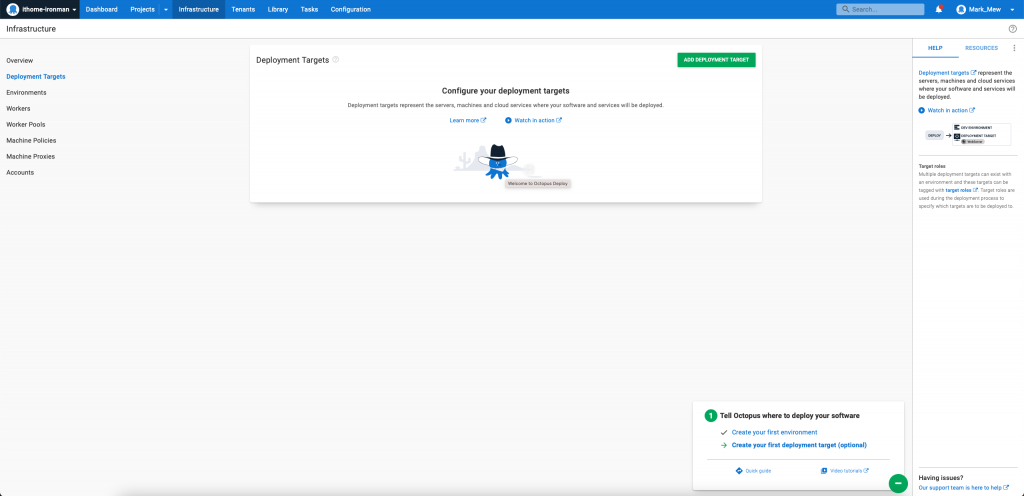Click the play icon in help panel
Image resolution: width=1024 pixels, height=496 pixels.
[921, 110]
